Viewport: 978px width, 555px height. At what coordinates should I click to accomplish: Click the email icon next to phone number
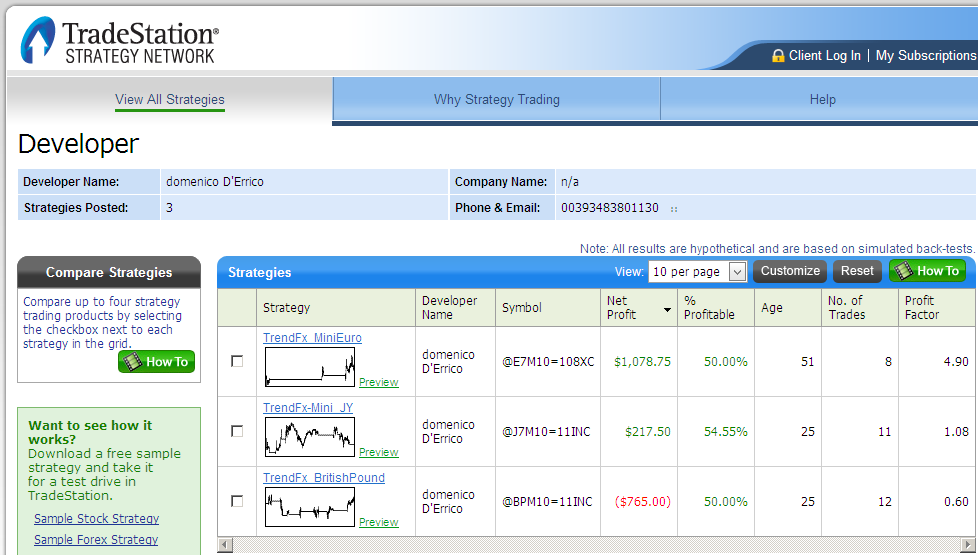(x=674, y=209)
